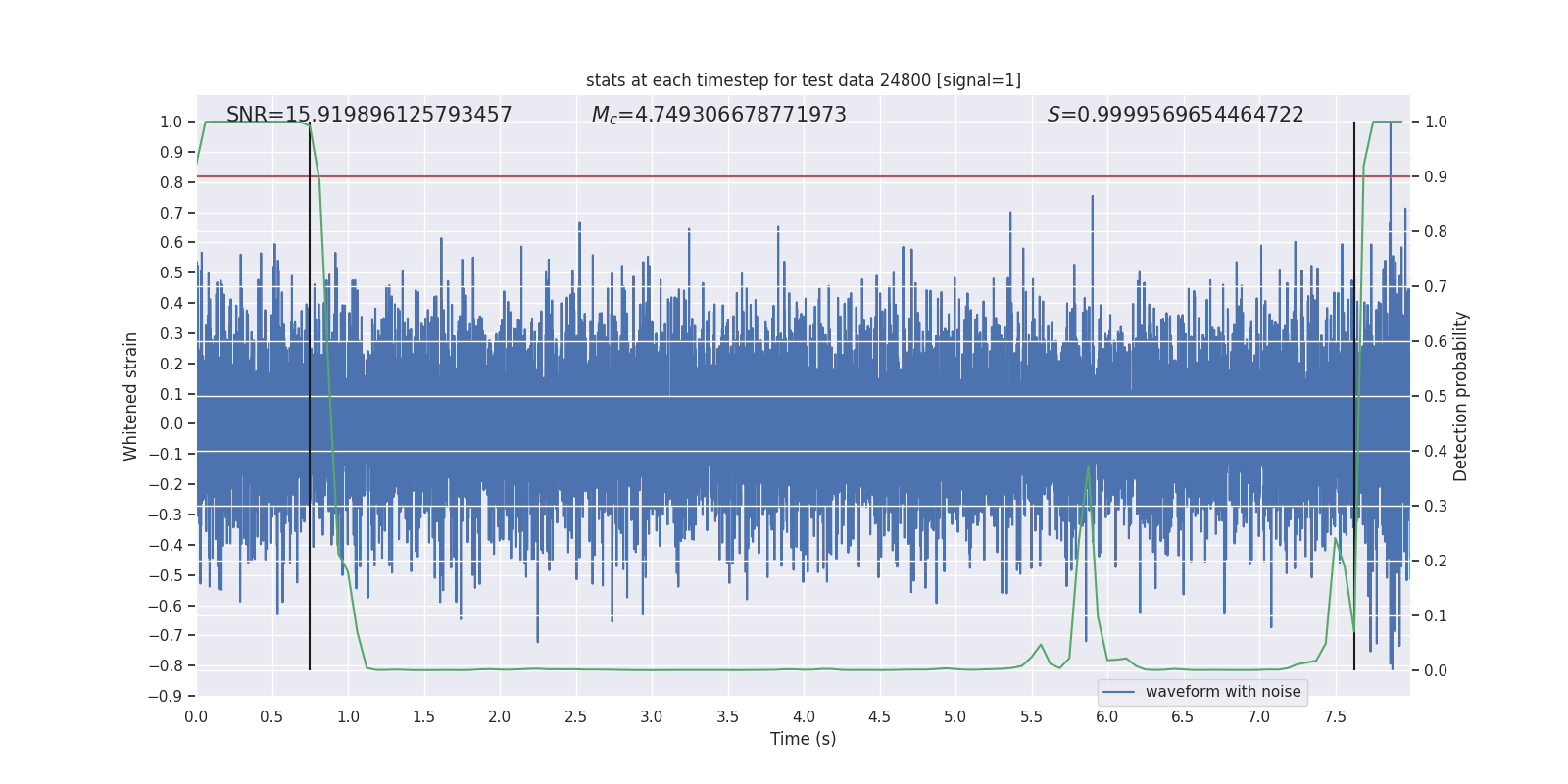Select the SNR value annotation text
Image resolution: width=1568 pixels, height=784 pixels.
pyautogui.click(x=368, y=115)
